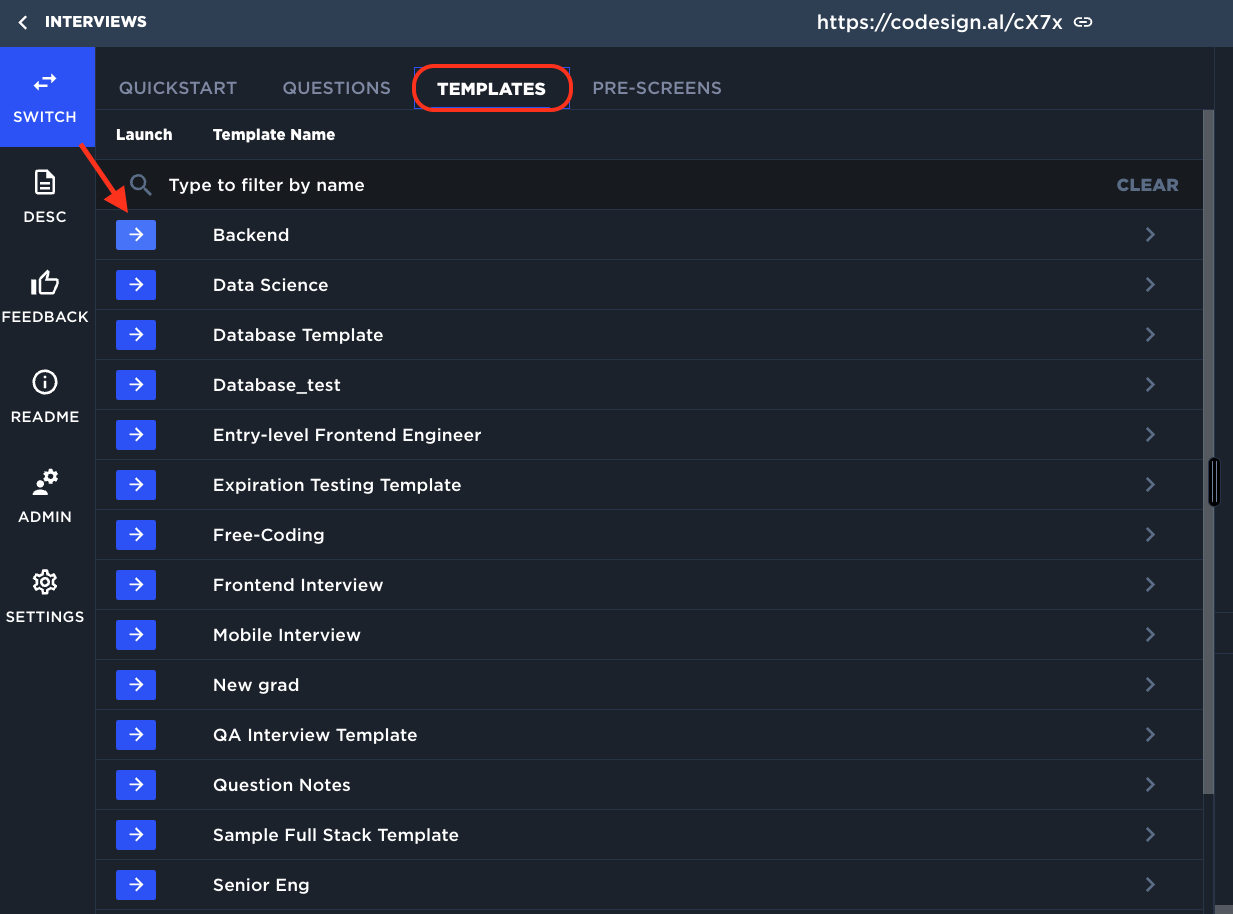Click the Clear filter button
1233x914 pixels.
1147,185
